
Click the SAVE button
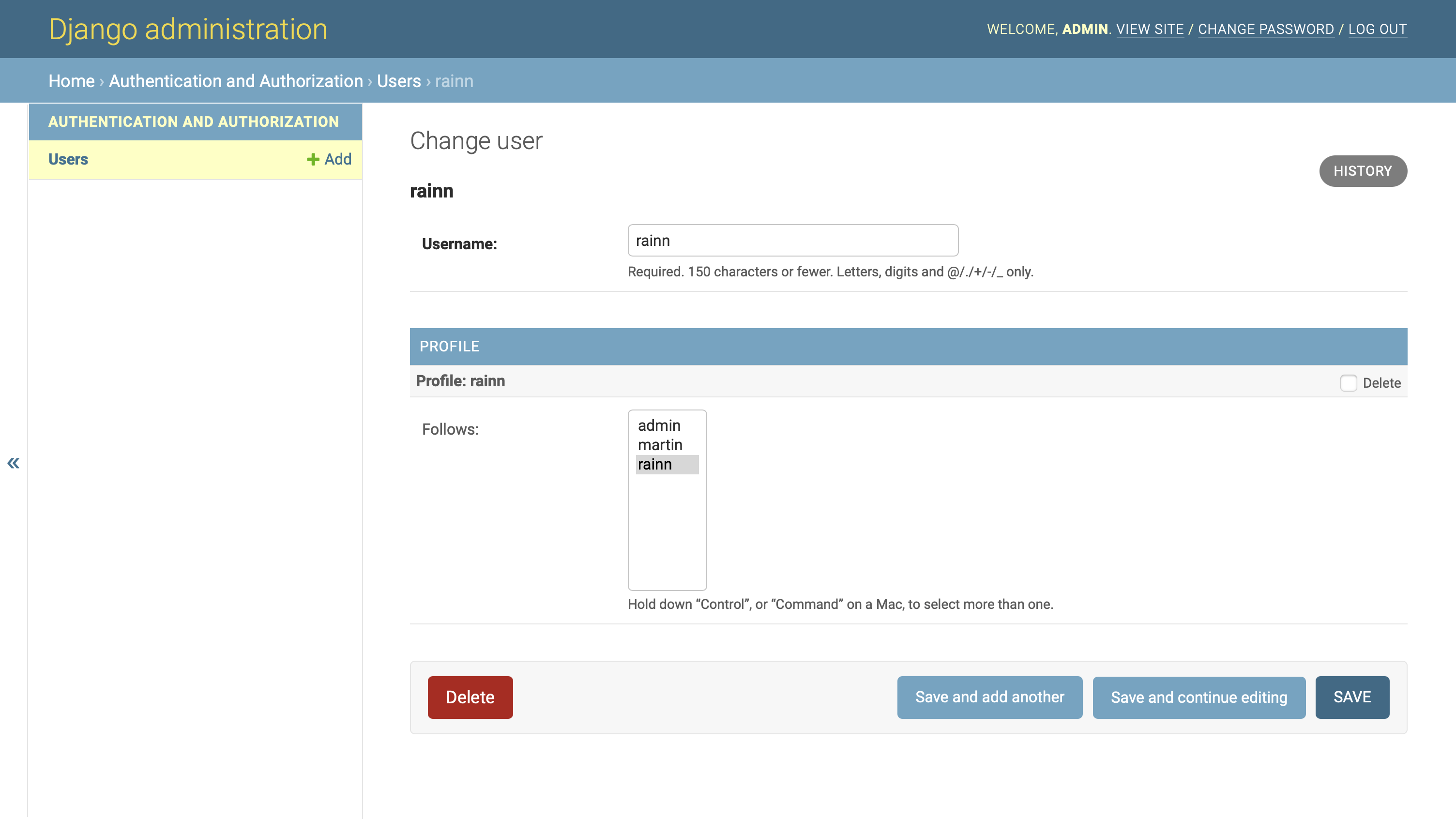(x=1352, y=697)
